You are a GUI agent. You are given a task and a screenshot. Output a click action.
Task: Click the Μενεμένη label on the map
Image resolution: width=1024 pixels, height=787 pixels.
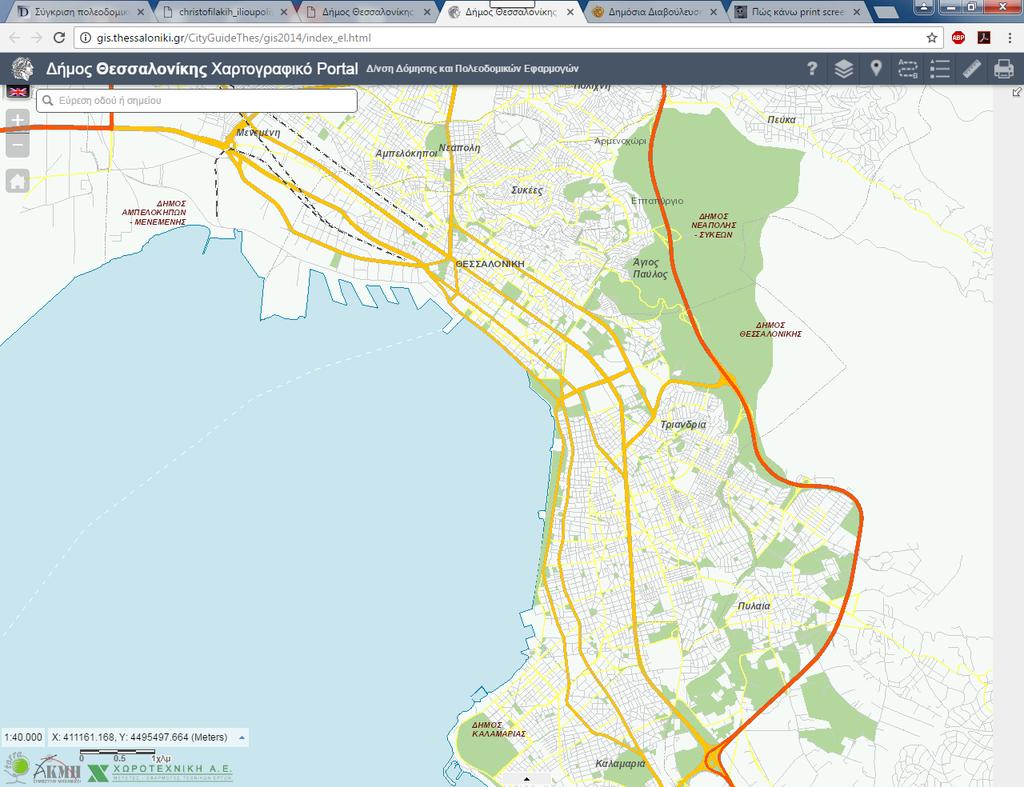[258, 133]
